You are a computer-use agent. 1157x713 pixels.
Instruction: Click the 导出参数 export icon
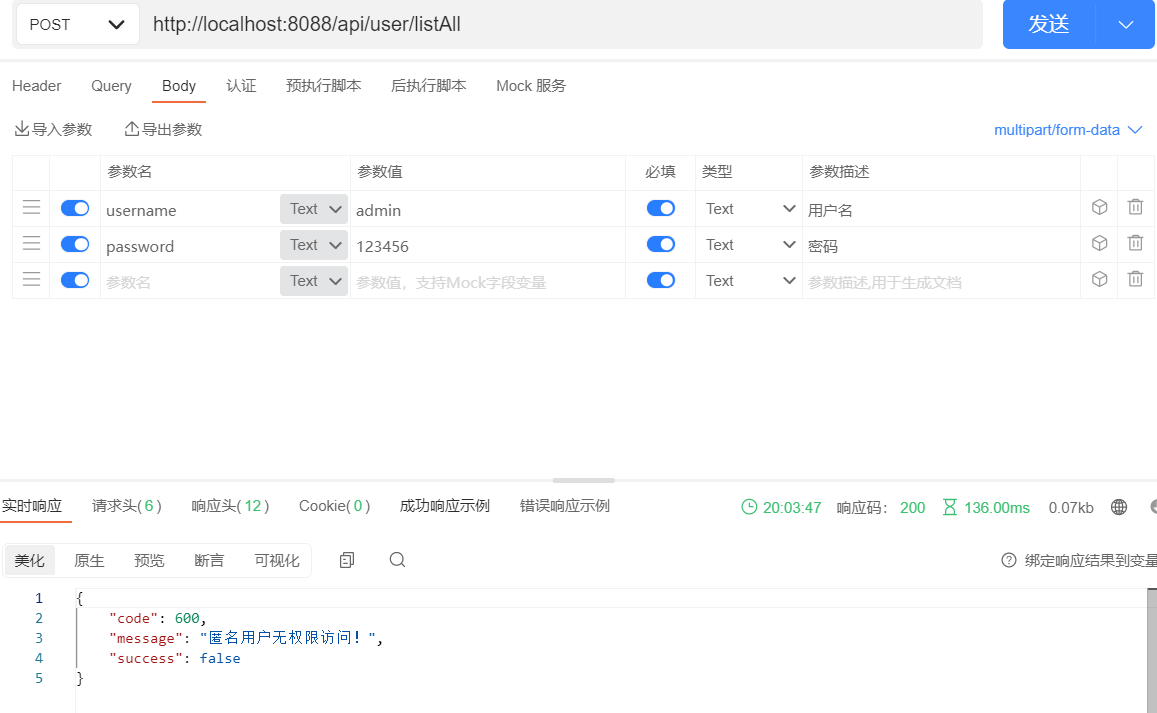(131, 129)
